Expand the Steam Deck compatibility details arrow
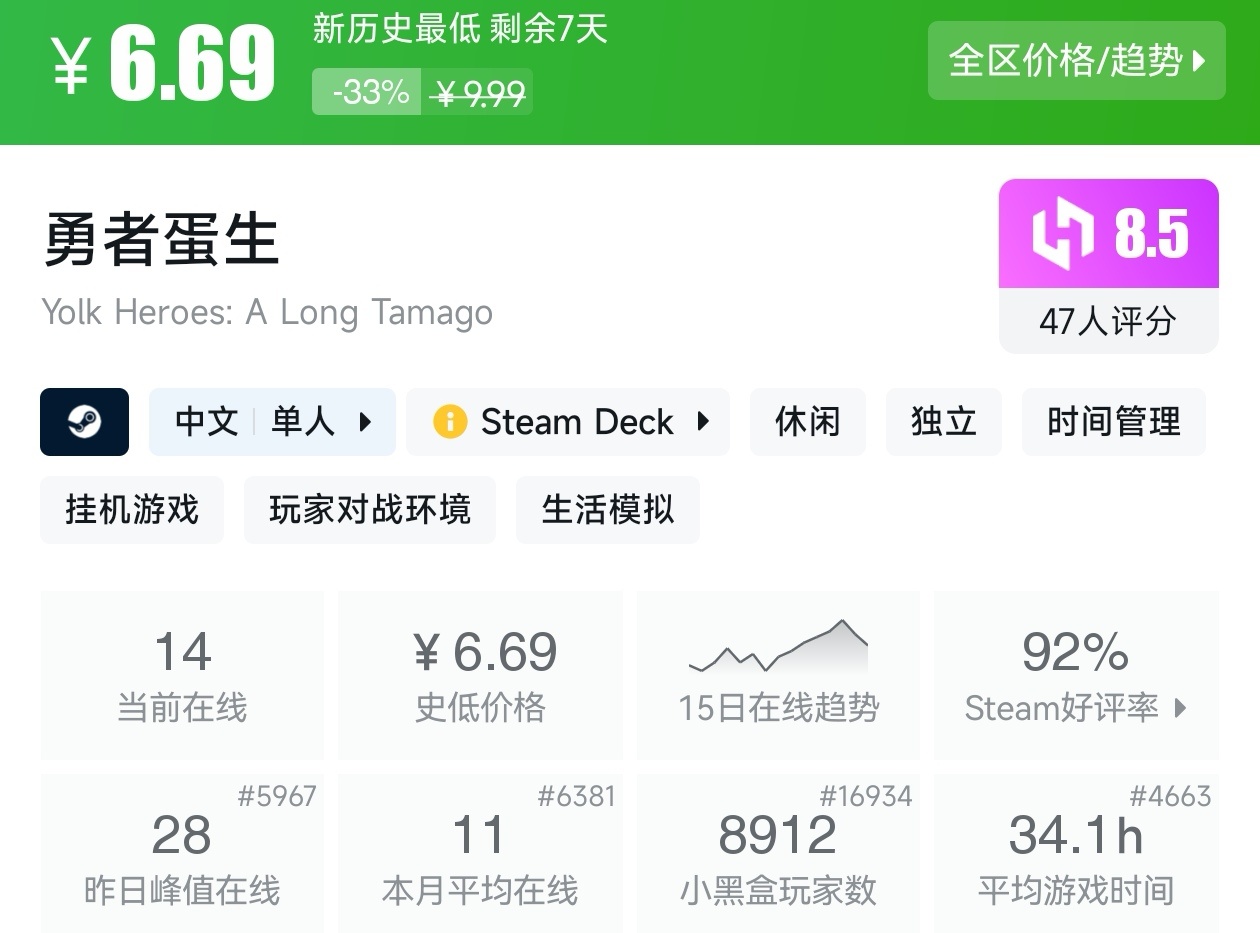 [703, 422]
